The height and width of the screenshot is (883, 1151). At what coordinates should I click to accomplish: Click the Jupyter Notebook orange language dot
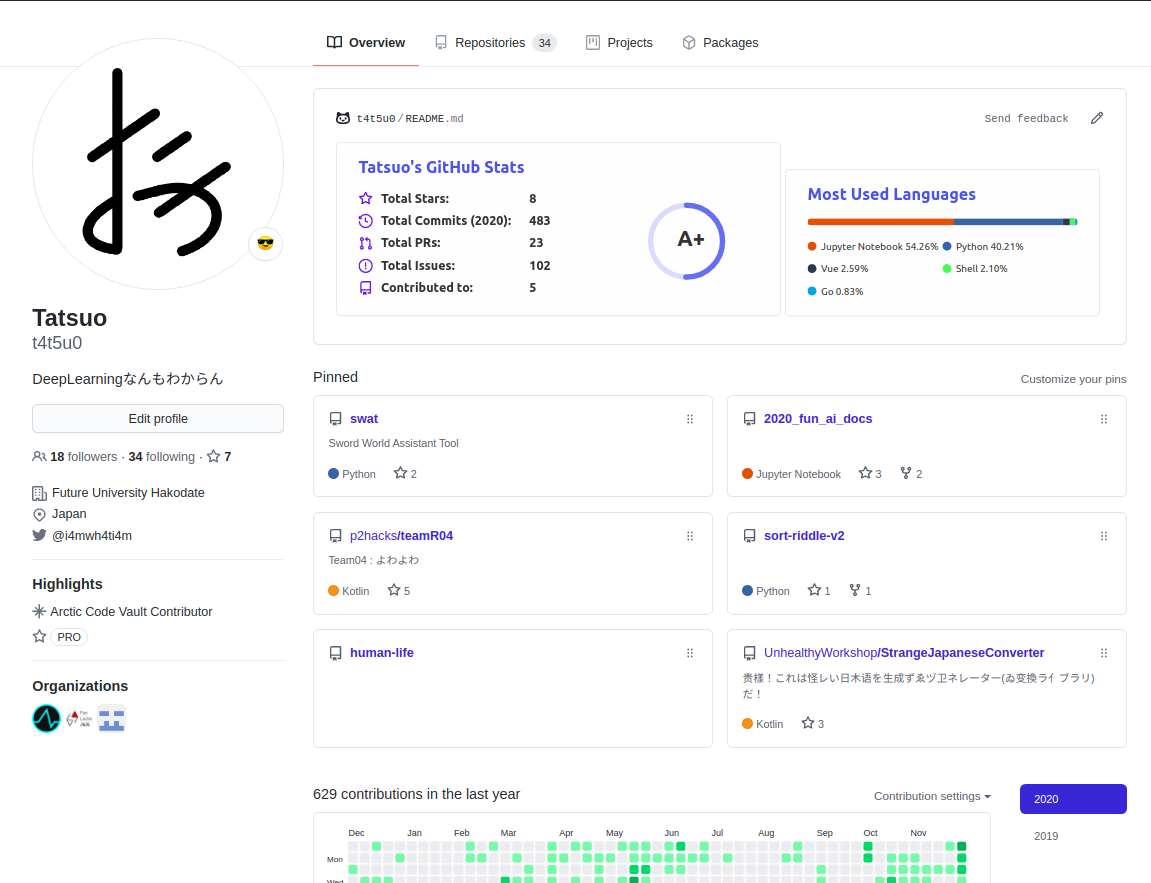(812, 247)
